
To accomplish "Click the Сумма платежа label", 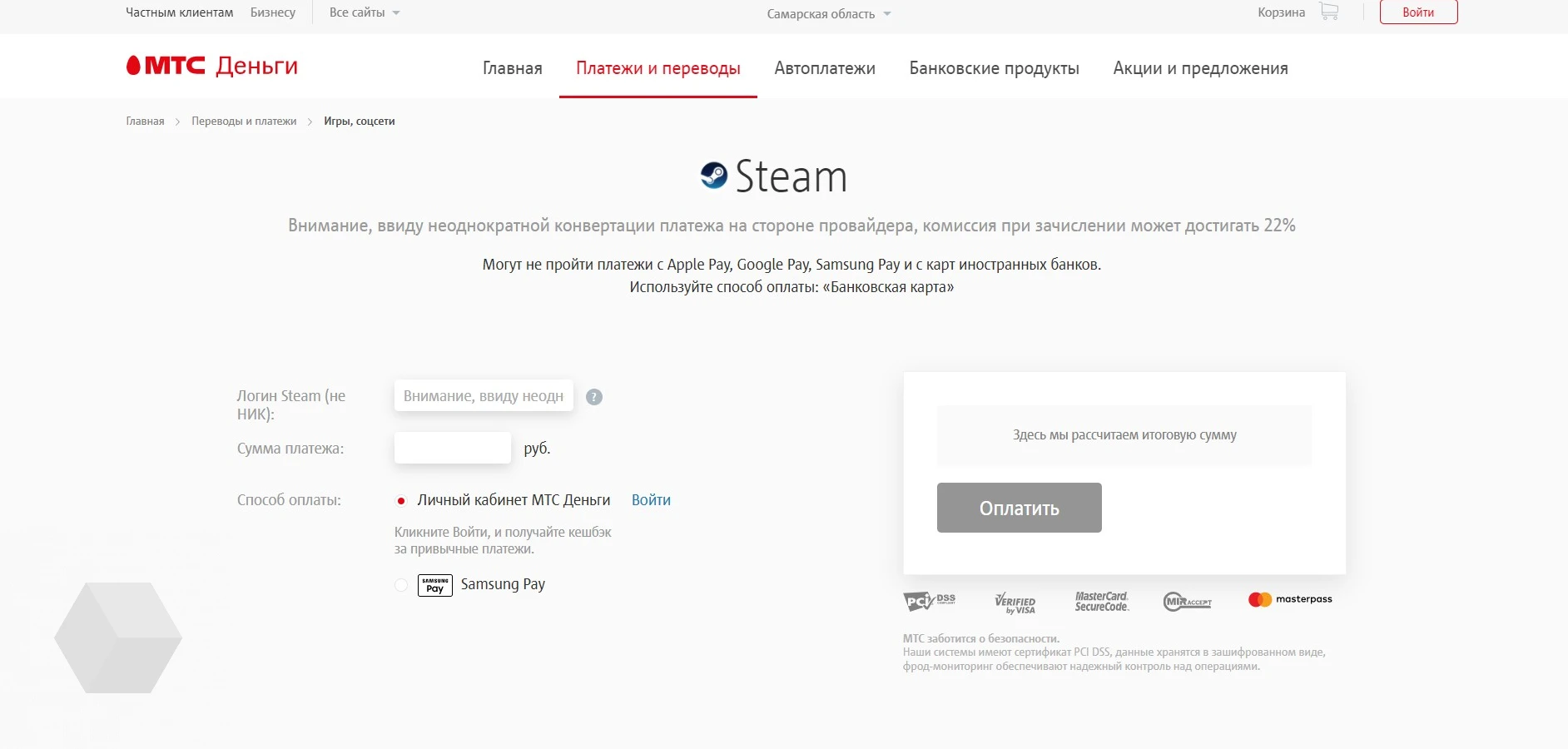I will pyautogui.click(x=290, y=449).
